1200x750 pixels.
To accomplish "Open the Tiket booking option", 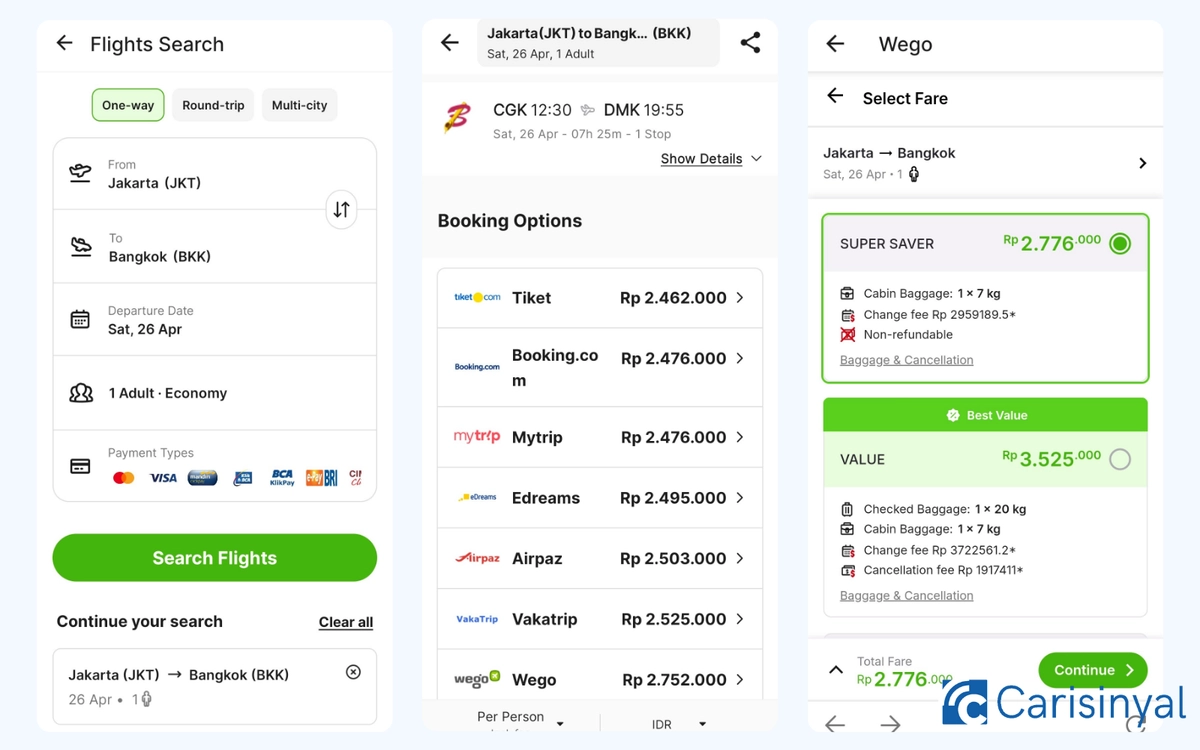I will pos(600,298).
